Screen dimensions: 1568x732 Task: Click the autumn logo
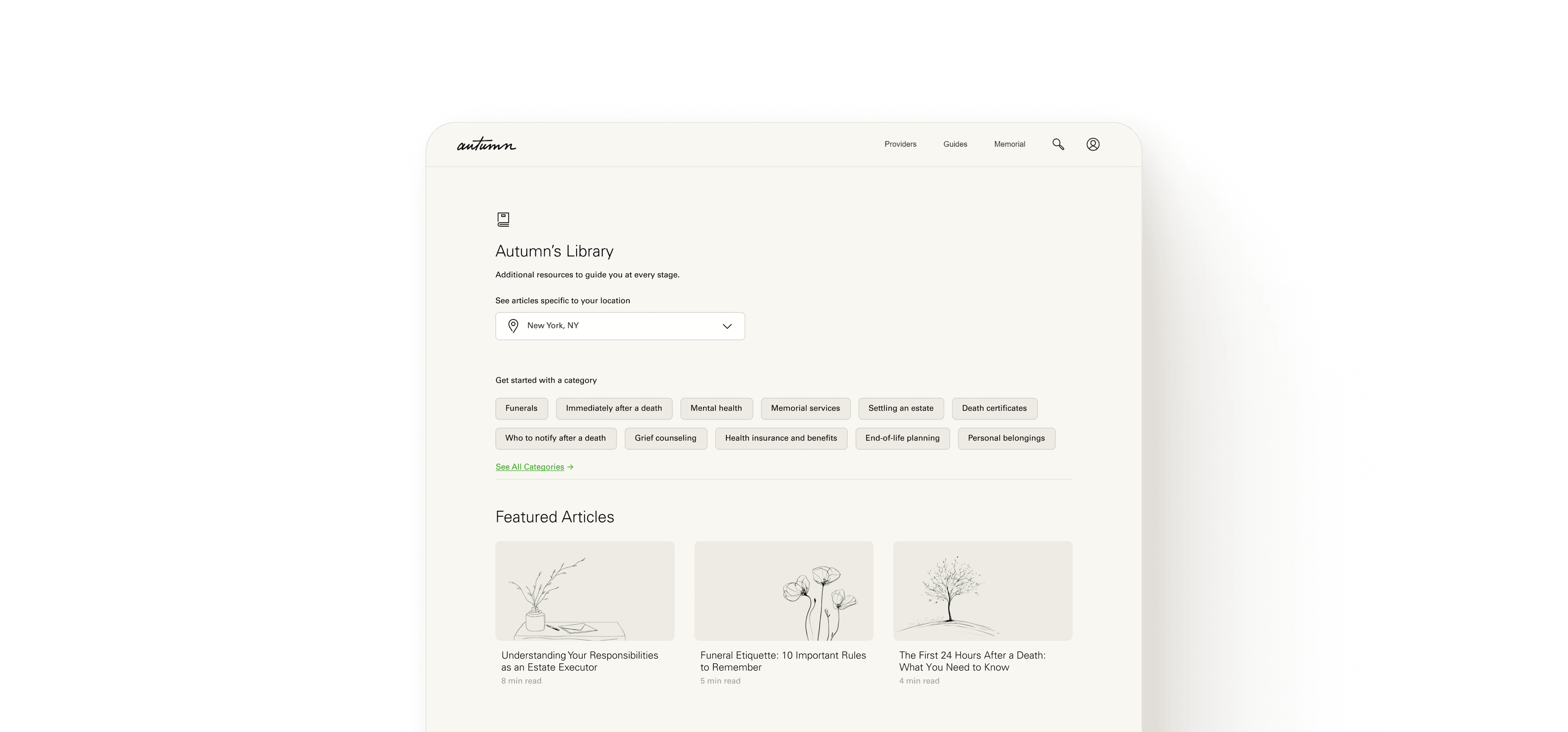(x=486, y=144)
